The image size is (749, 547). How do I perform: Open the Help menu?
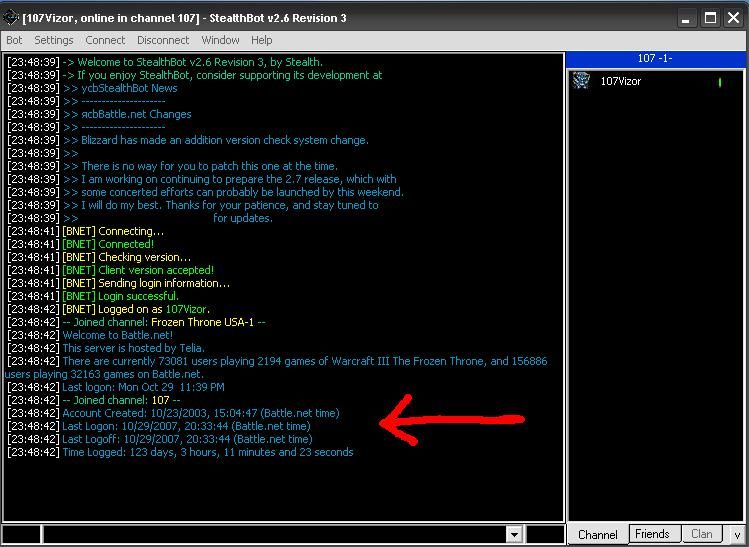(261, 40)
